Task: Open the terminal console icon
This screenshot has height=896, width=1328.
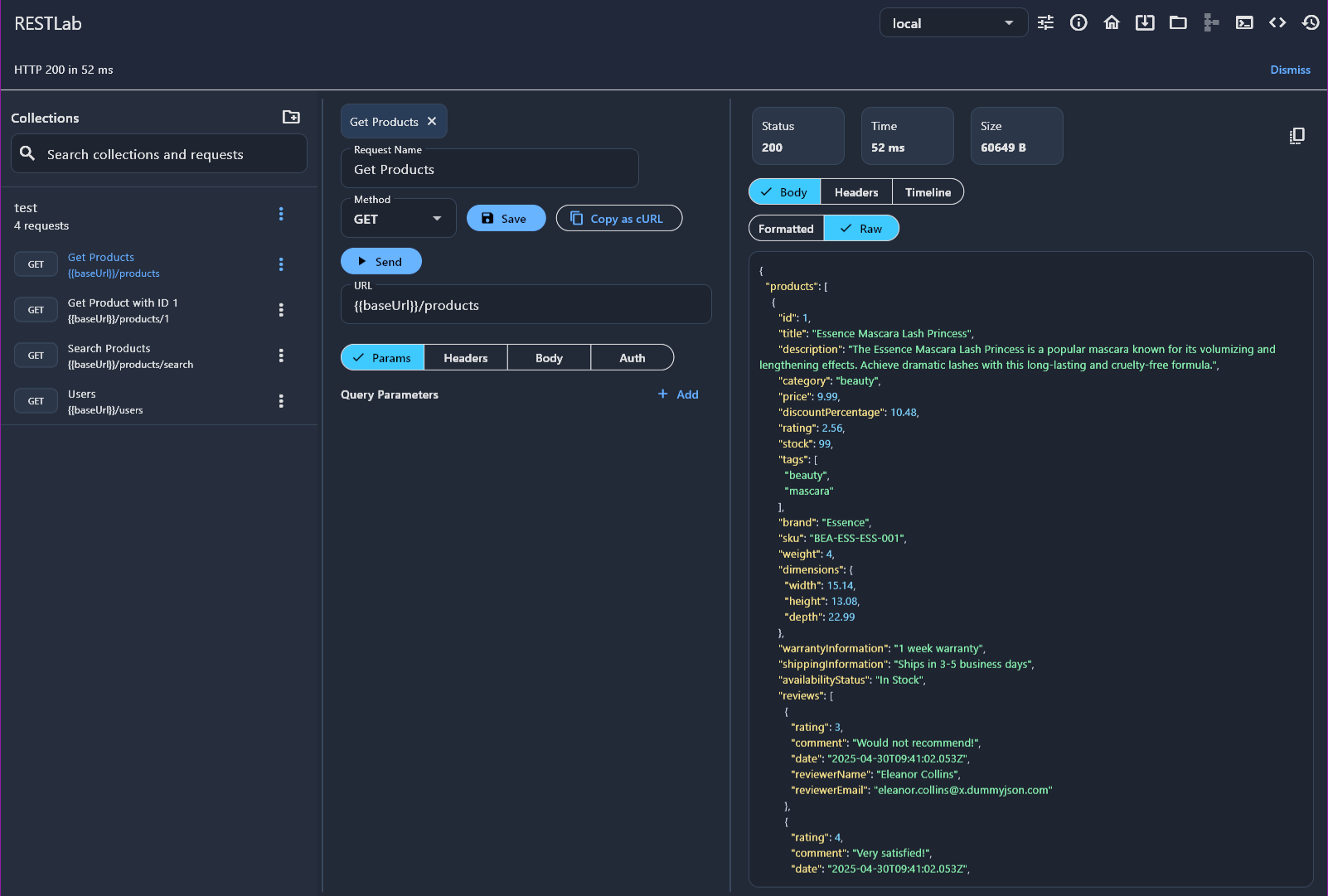Action: [x=1244, y=23]
